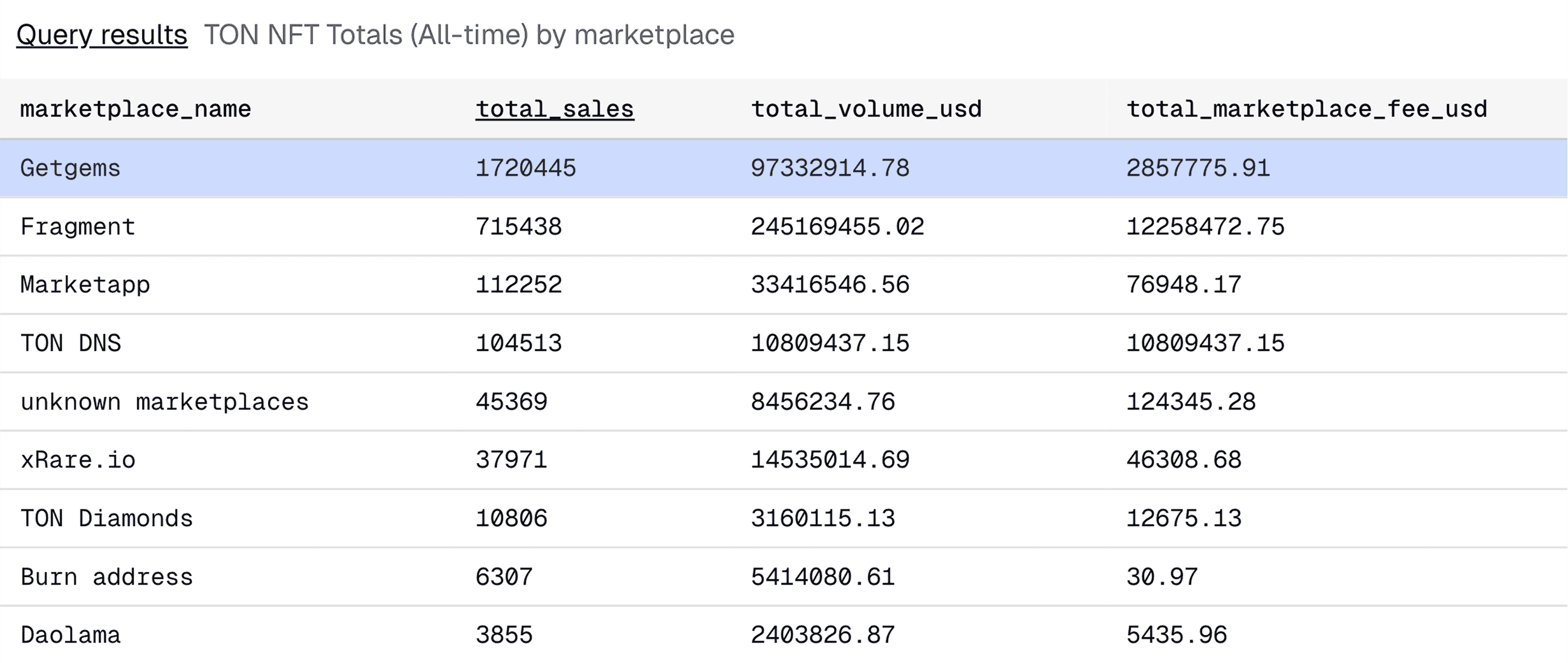
Task: Click fee value 46308.68
Action: (1184, 460)
